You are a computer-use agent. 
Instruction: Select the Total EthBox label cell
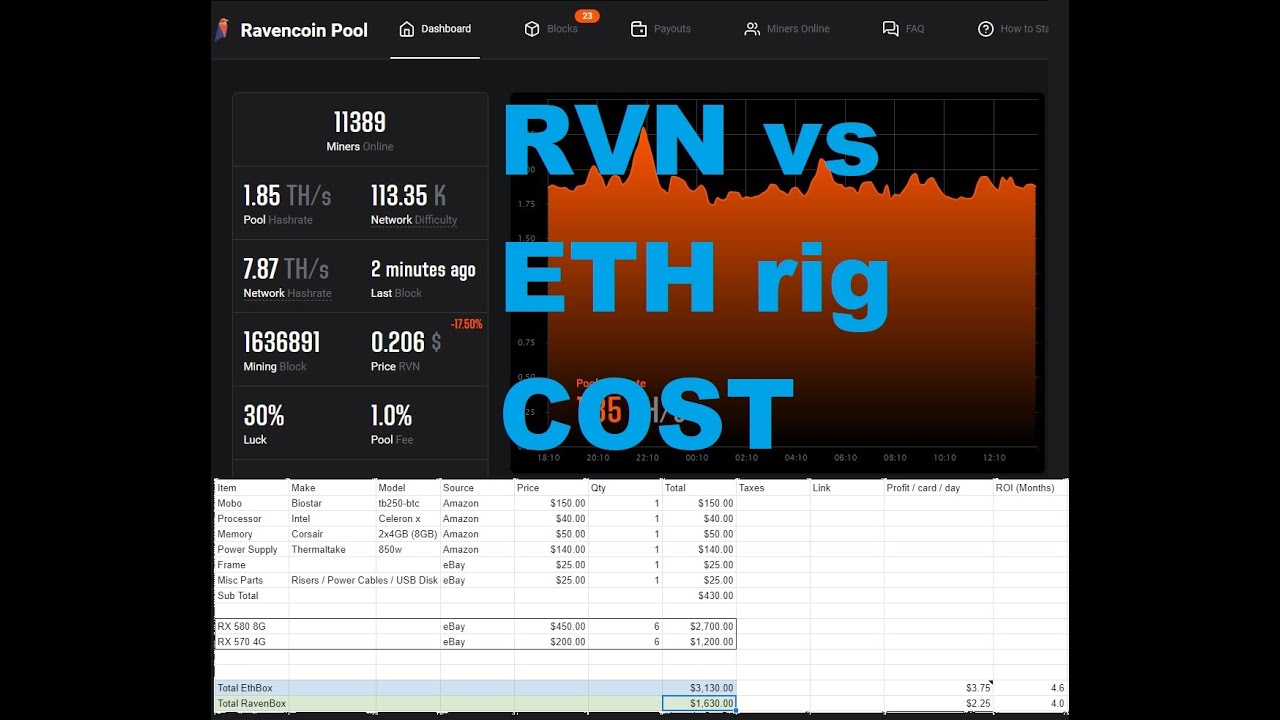point(252,688)
